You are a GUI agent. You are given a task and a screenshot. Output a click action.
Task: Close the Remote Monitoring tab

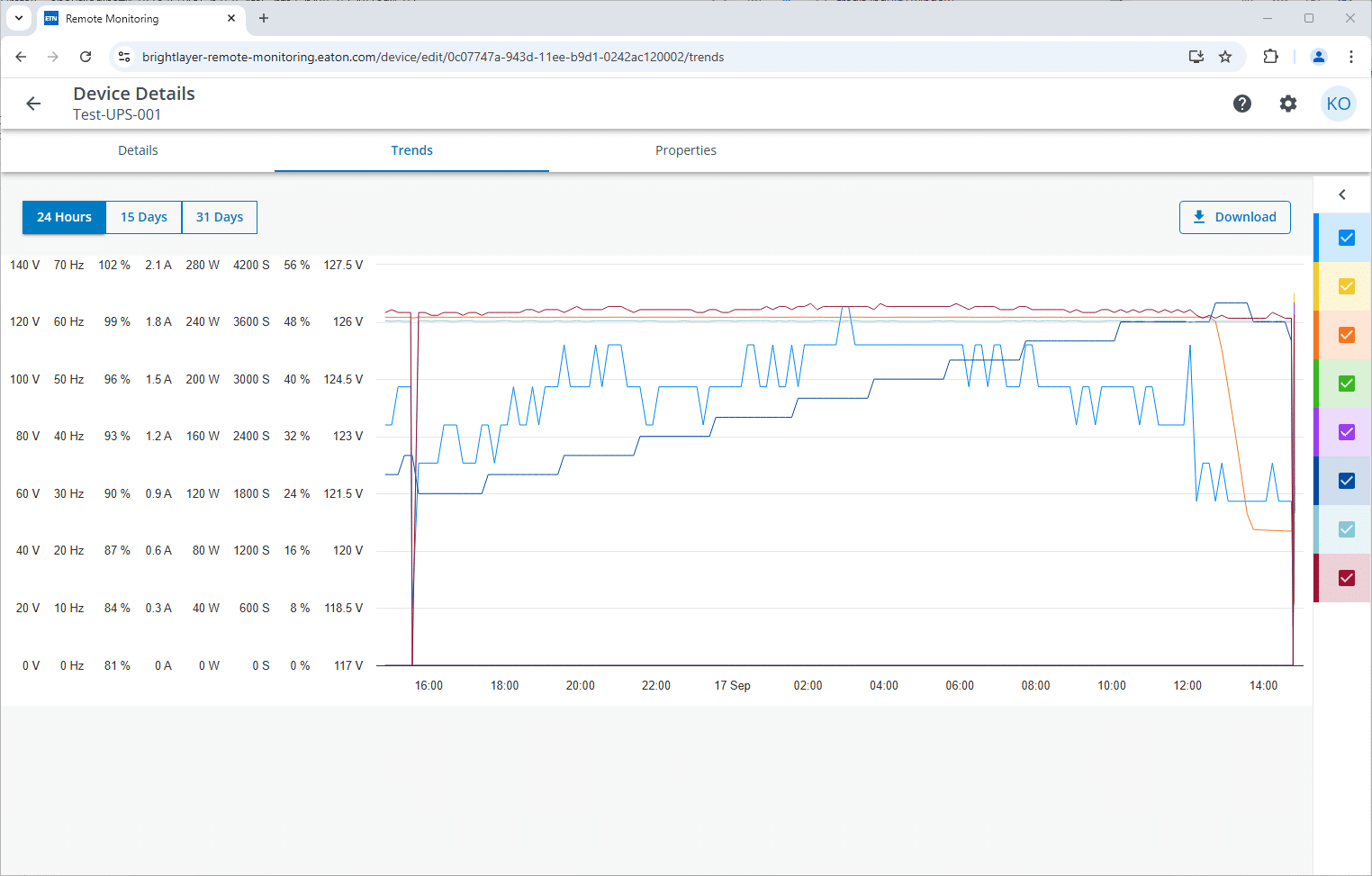tap(231, 18)
